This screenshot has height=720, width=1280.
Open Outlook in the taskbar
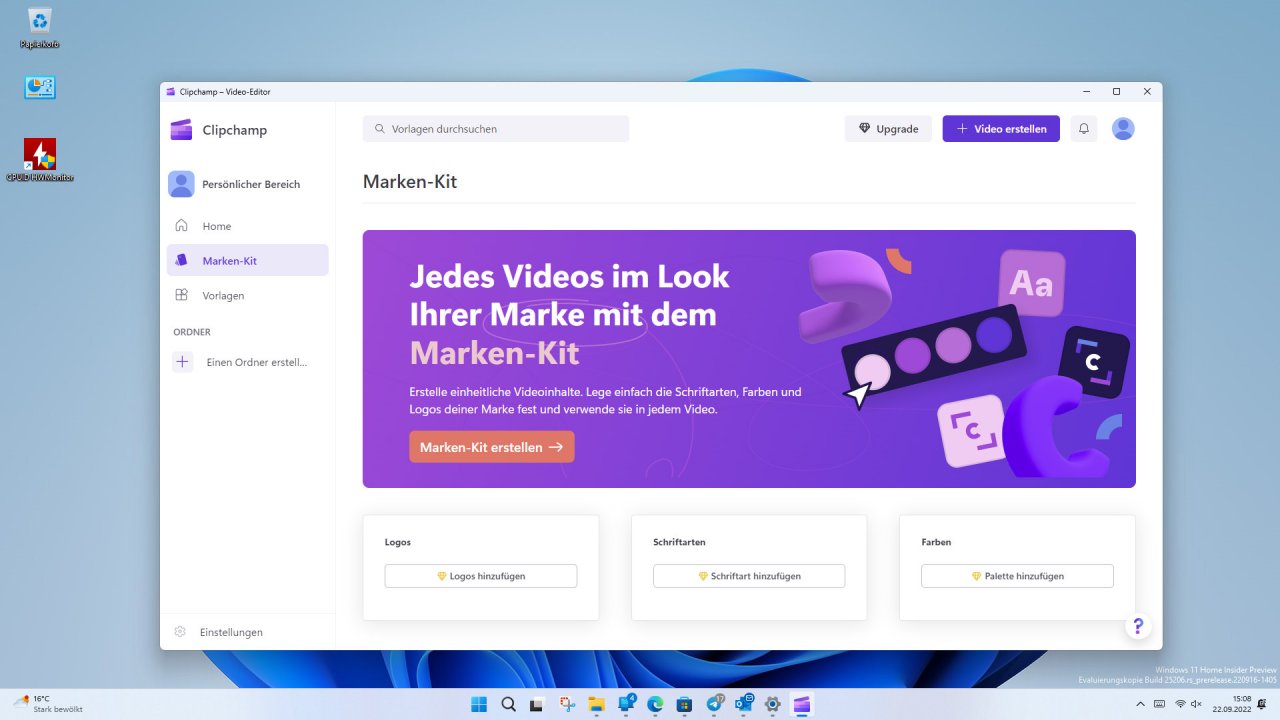point(743,704)
